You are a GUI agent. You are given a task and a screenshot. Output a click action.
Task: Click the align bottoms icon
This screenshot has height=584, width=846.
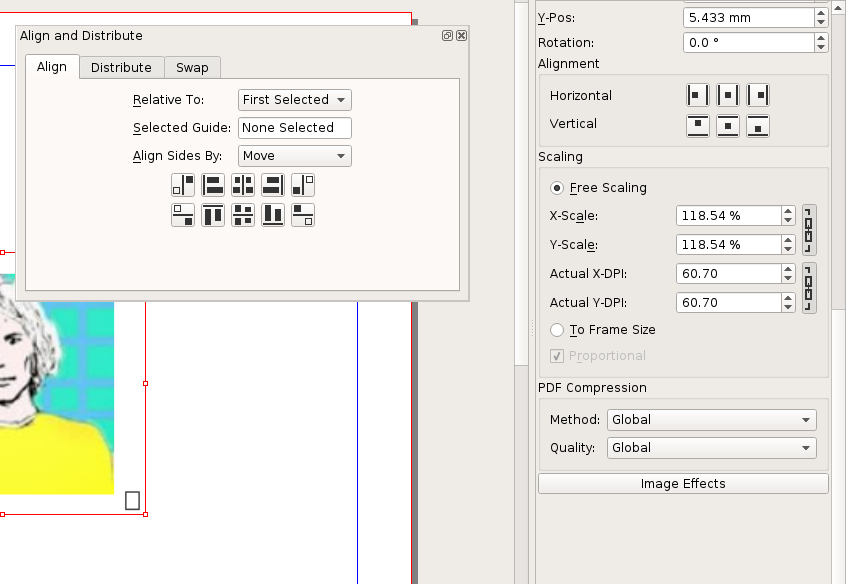(x=273, y=215)
